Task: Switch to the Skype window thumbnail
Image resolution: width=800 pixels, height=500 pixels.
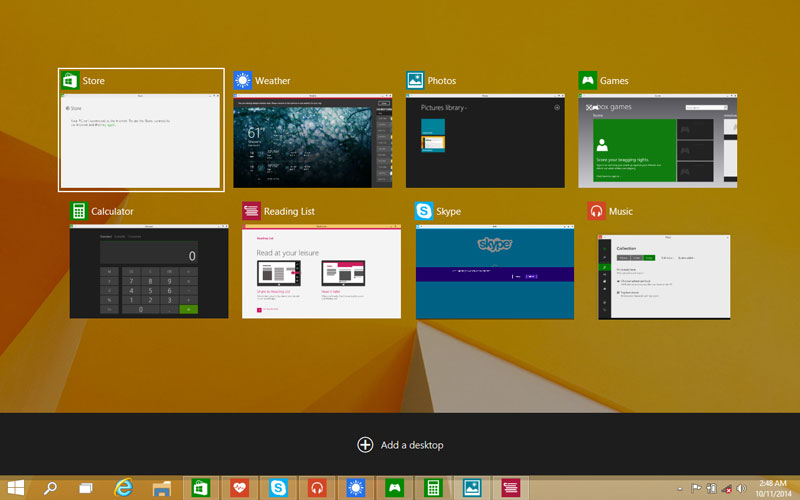Action: click(x=495, y=272)
